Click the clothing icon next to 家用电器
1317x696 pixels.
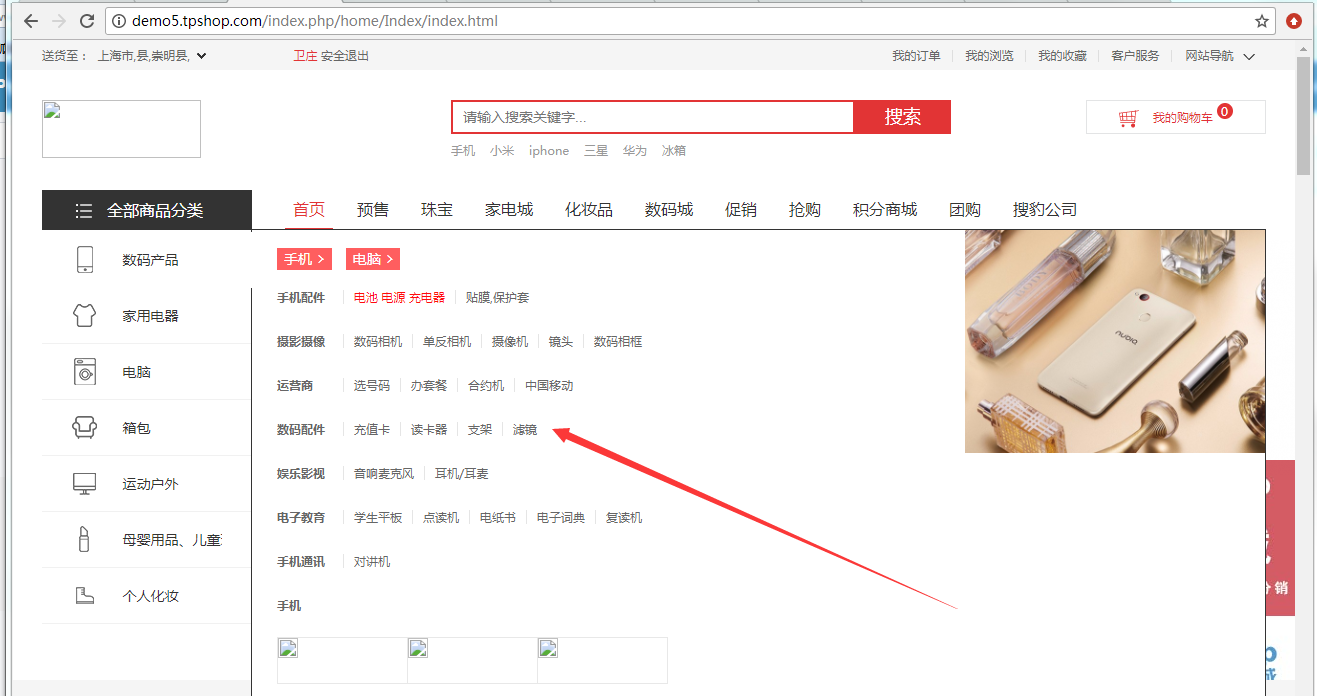click(x=84, y=315)
